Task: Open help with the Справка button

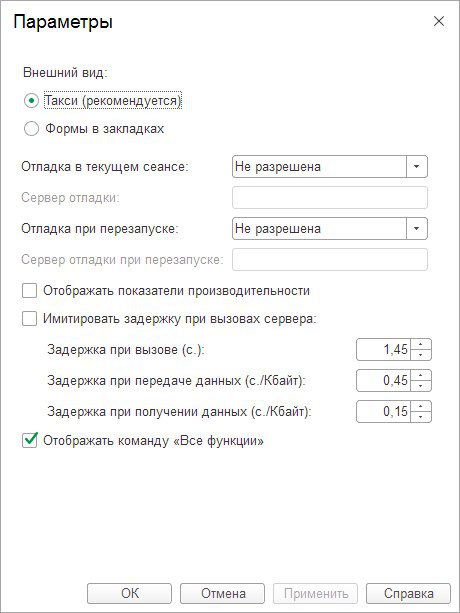Action: 408,593
